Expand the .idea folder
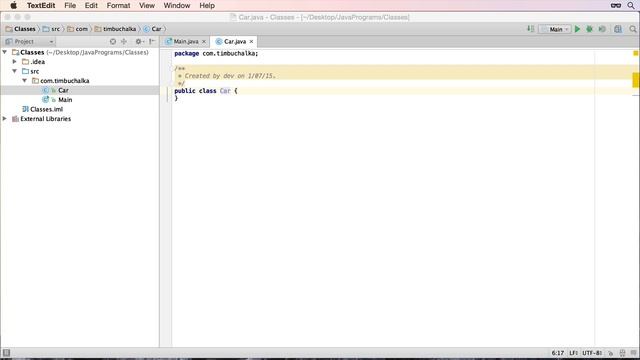Screen dimensions: 640x360 click(x=15, y=62)
